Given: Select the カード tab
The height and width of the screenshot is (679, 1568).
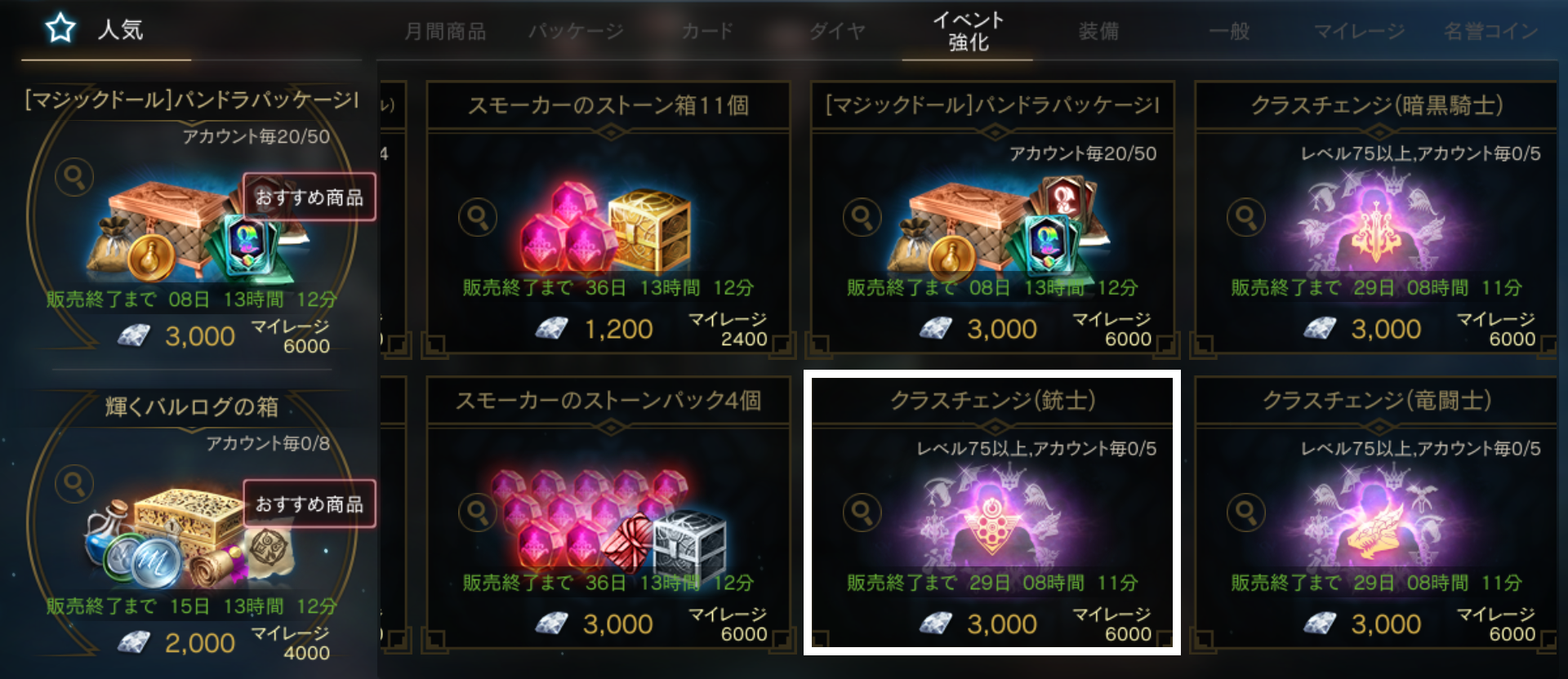Looking at the screenshot, I should (x=707, y=32).
